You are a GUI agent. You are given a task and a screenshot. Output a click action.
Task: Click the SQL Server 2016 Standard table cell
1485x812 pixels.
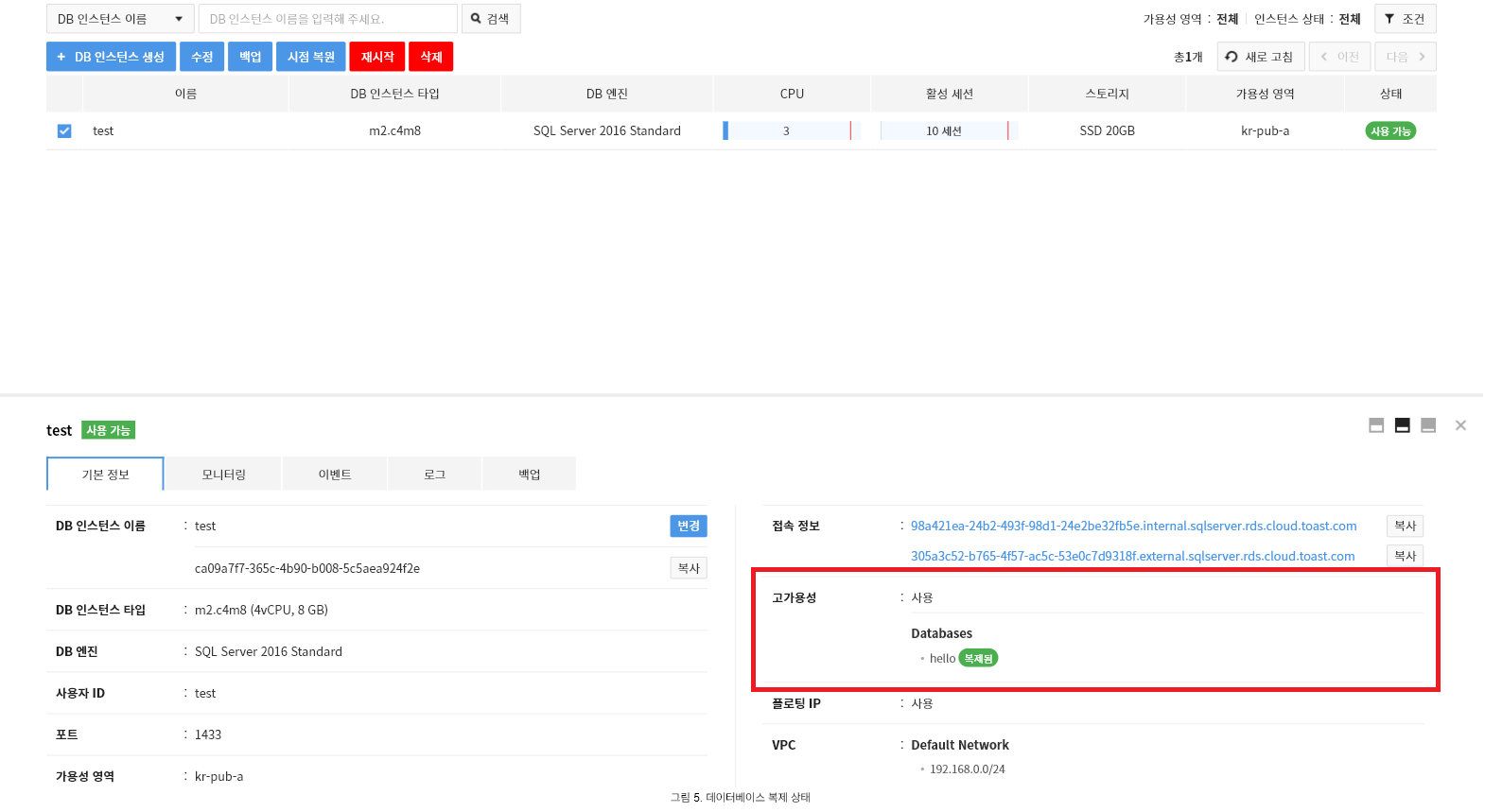click(607, 131)
